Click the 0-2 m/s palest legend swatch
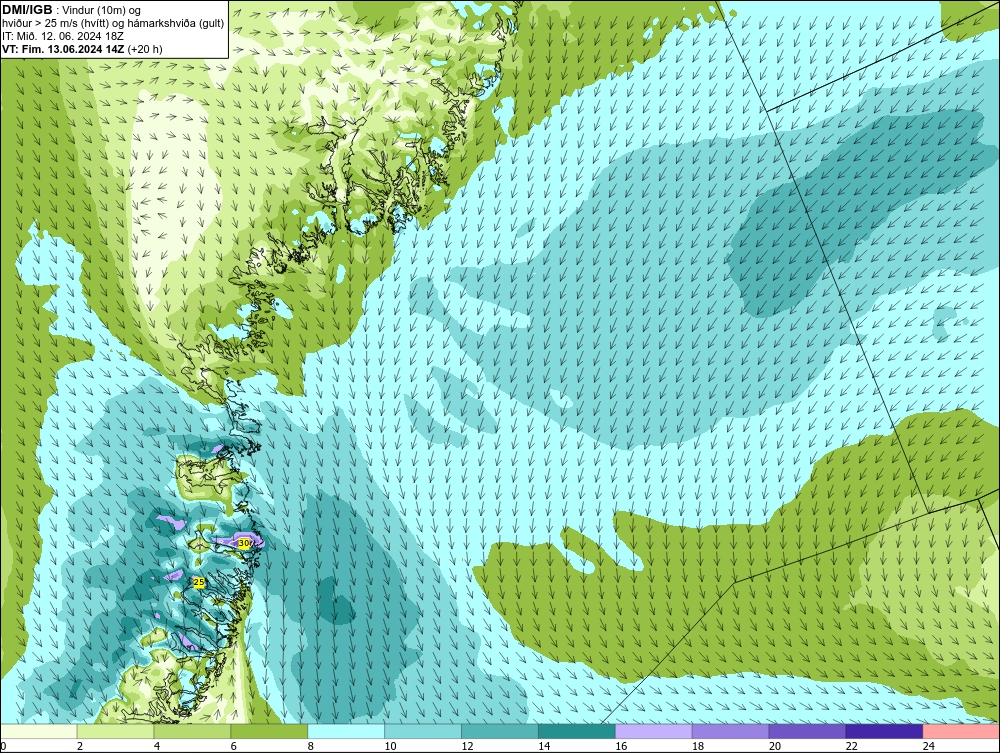 pyautogui.click(x=39, y=731)
